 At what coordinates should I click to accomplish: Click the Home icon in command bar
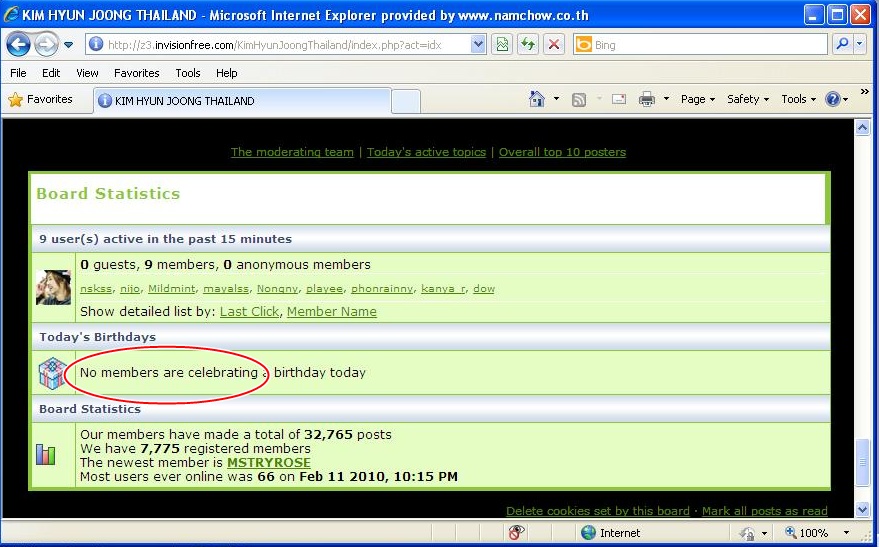coord(536,99)
